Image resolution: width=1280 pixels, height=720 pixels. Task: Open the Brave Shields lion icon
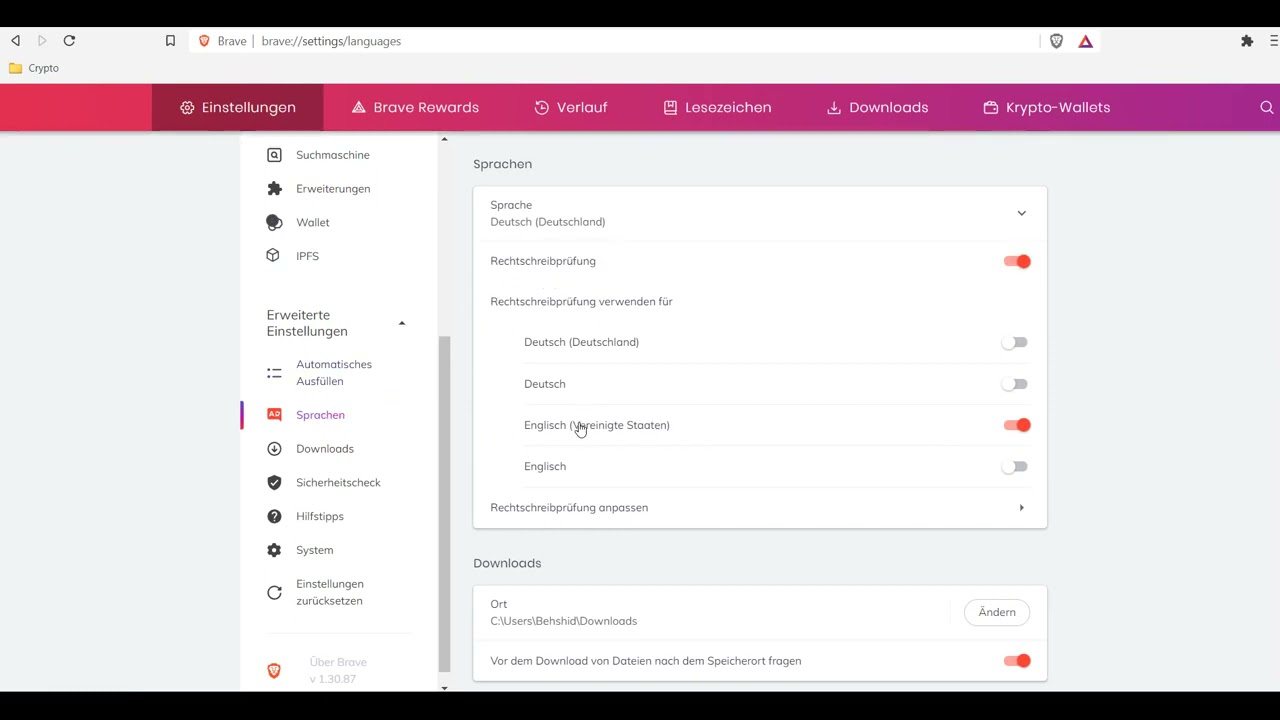pos(1056,41)
